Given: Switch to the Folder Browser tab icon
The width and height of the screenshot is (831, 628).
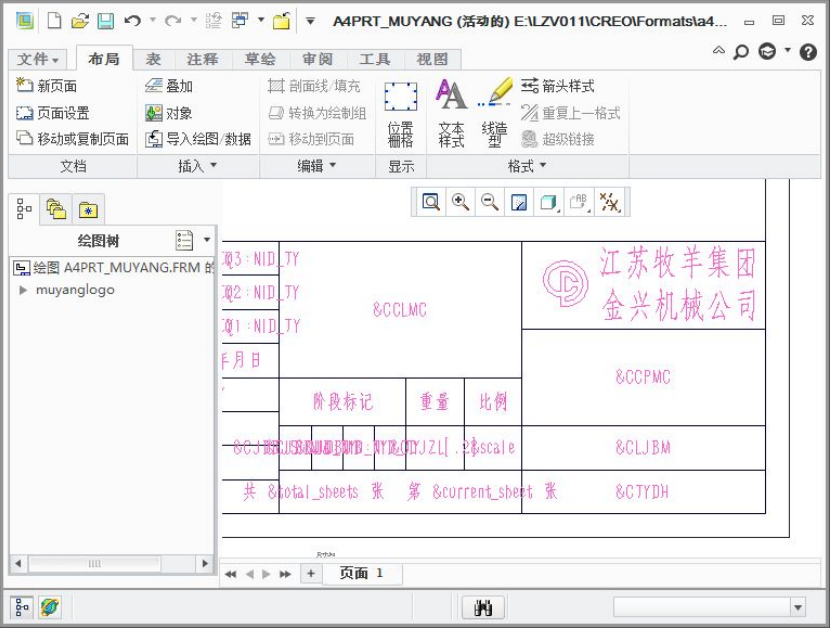Looking at the screenshot, I should (56, 209).
